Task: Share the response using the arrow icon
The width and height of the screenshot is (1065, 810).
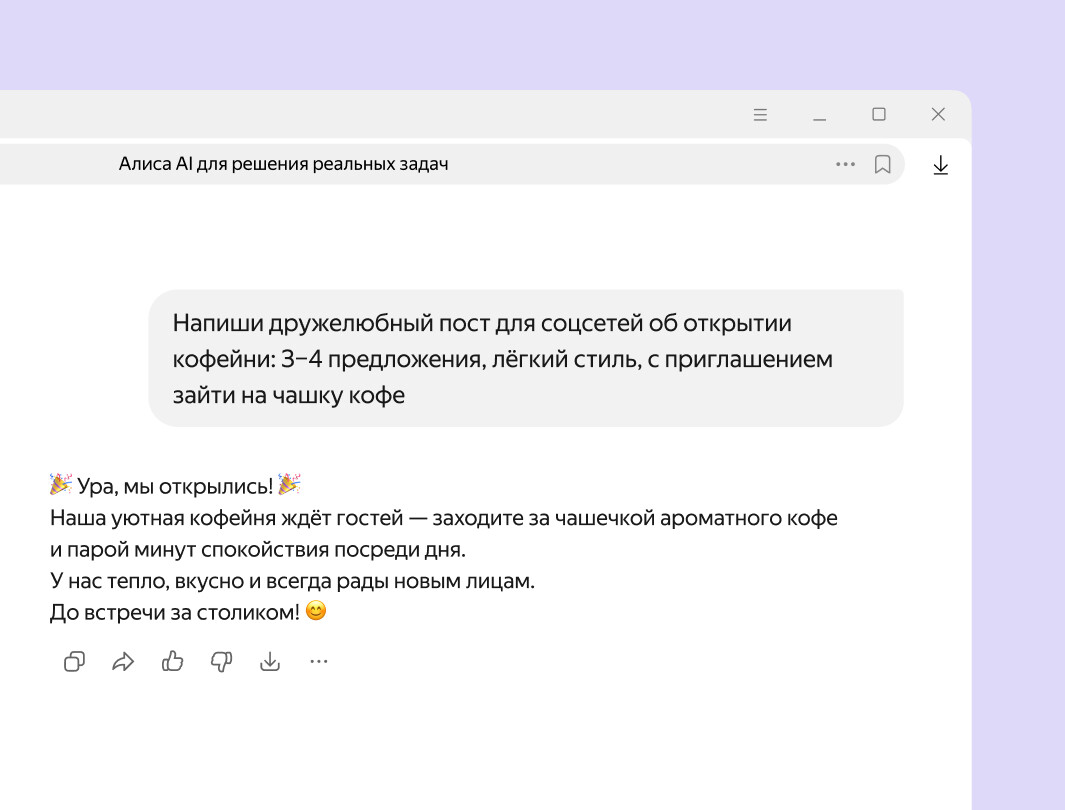Action: point(123,661)
